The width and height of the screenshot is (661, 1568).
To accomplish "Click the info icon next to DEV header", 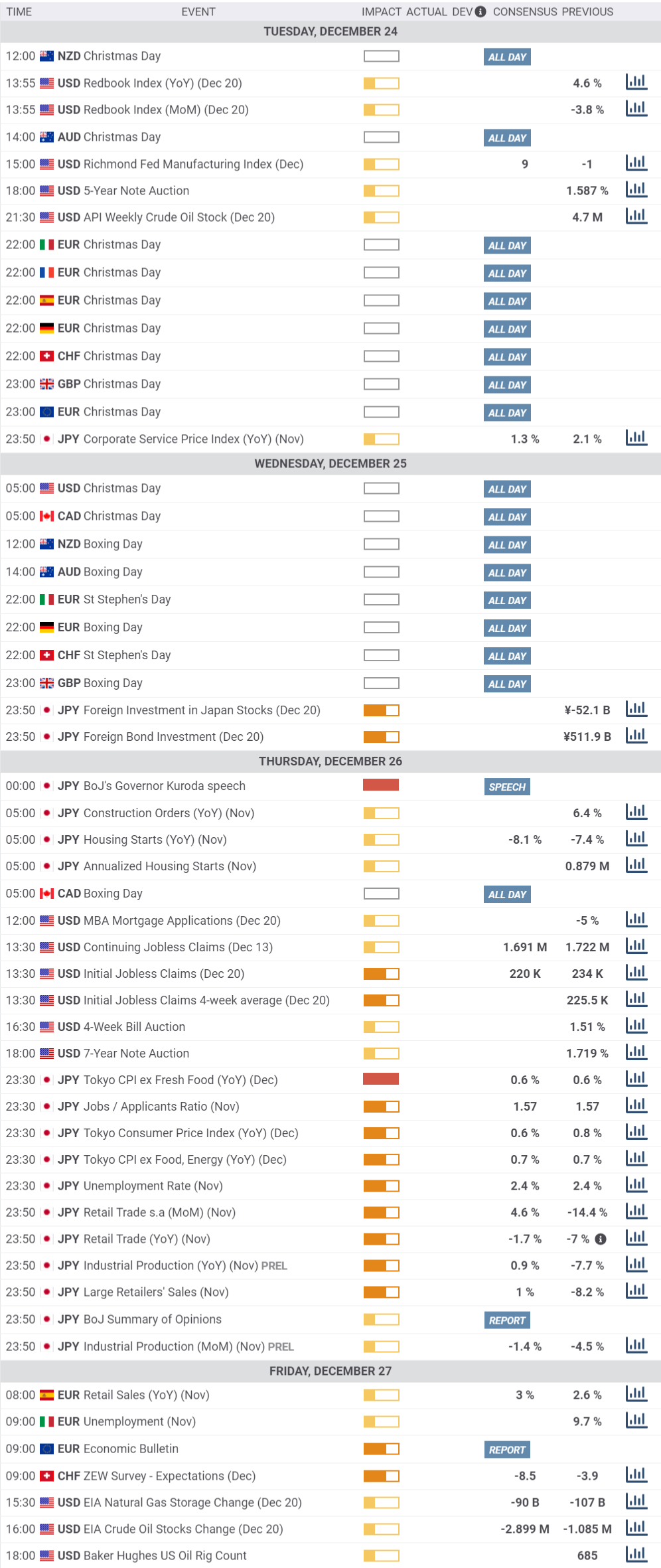I will (x=480, y=12).
